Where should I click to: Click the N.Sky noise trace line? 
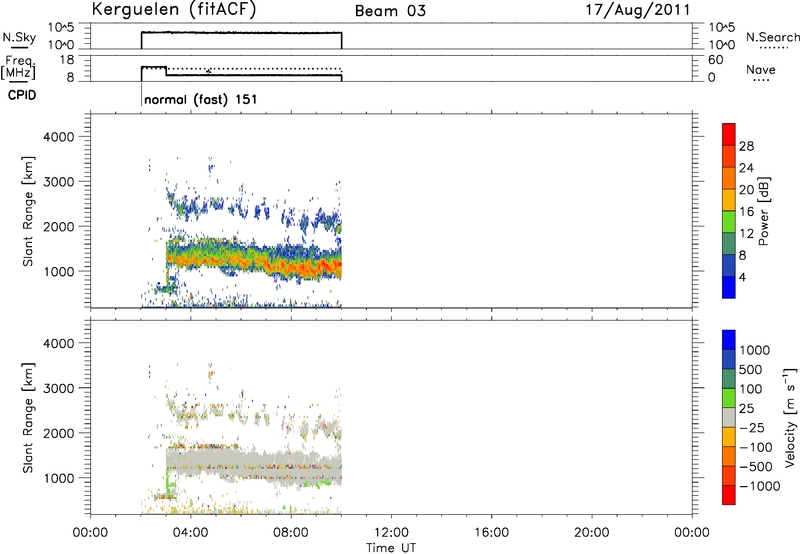pos(241,33)
